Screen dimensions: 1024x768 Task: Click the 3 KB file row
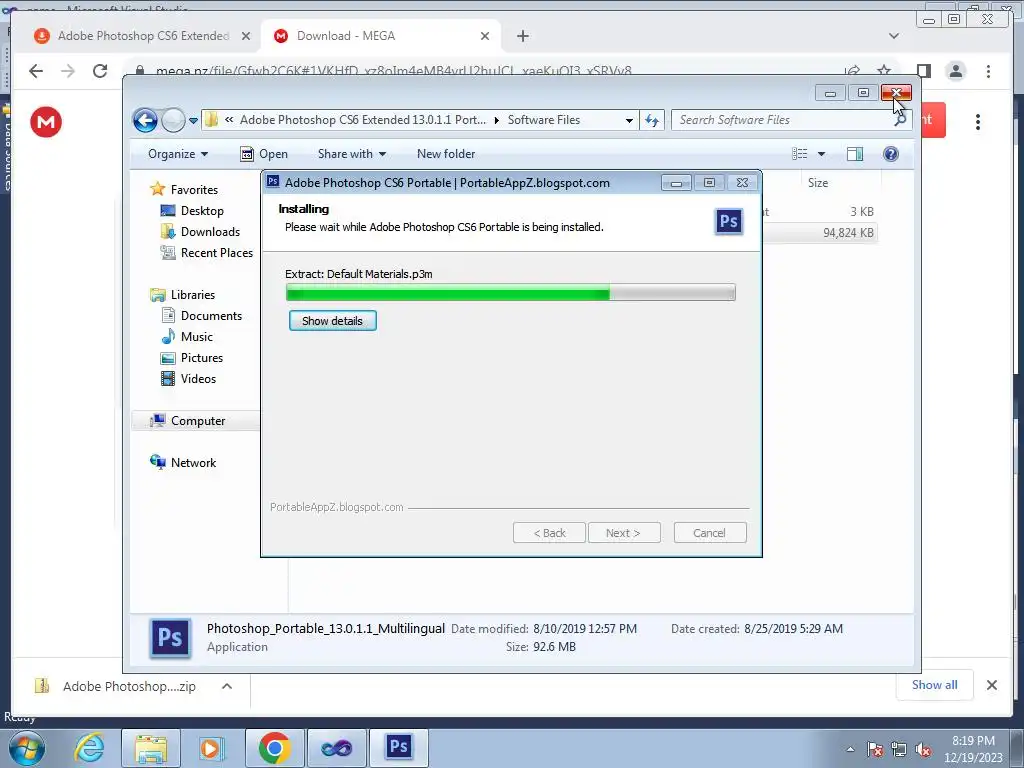tap(820, 212)
